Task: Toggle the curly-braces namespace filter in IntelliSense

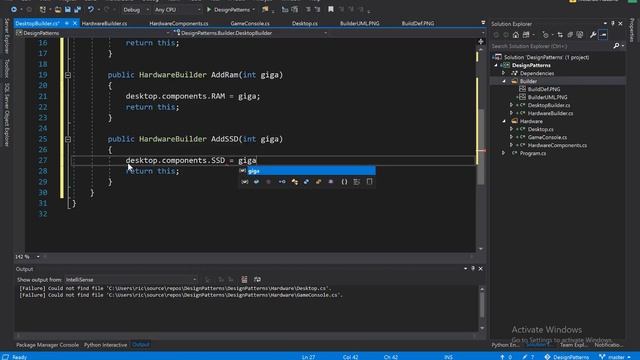Action: 344,182
